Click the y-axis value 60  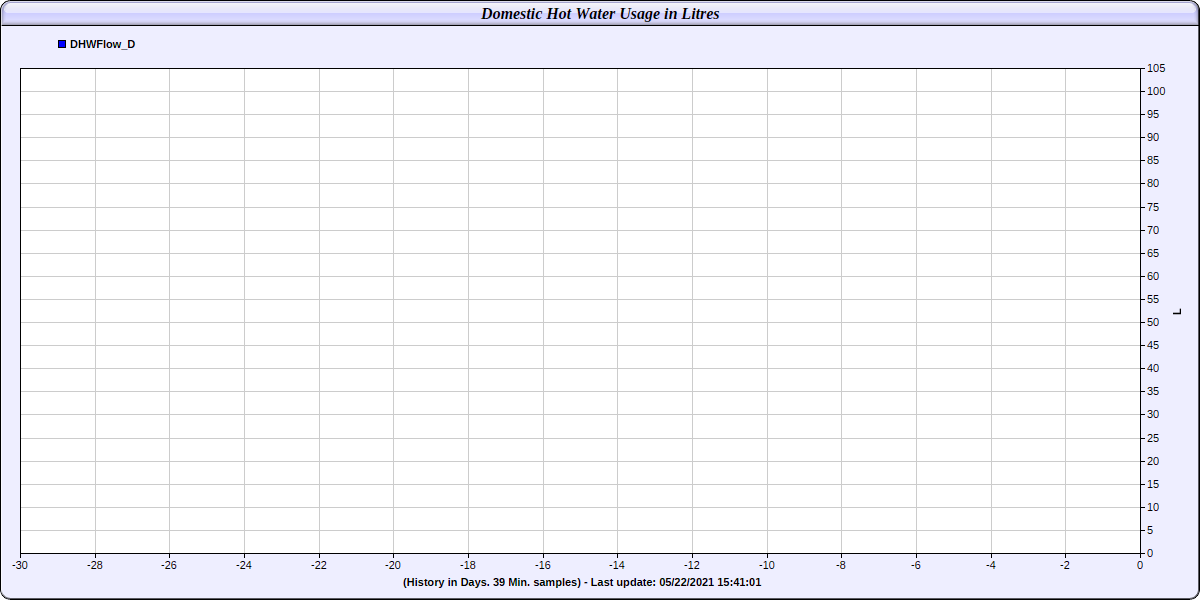click(x=1153, y=276)
